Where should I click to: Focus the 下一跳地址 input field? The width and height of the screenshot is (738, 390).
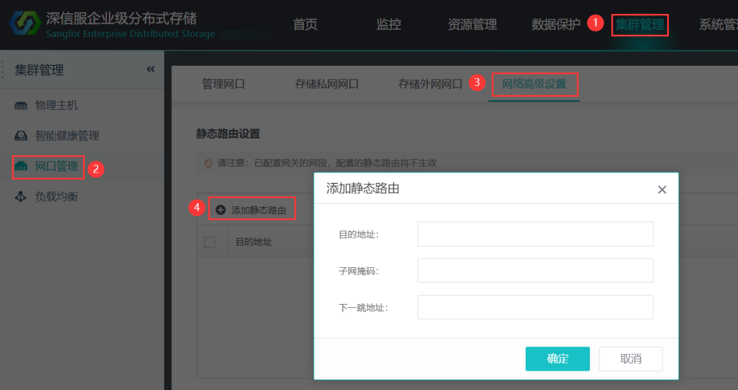tap(535, 307)
